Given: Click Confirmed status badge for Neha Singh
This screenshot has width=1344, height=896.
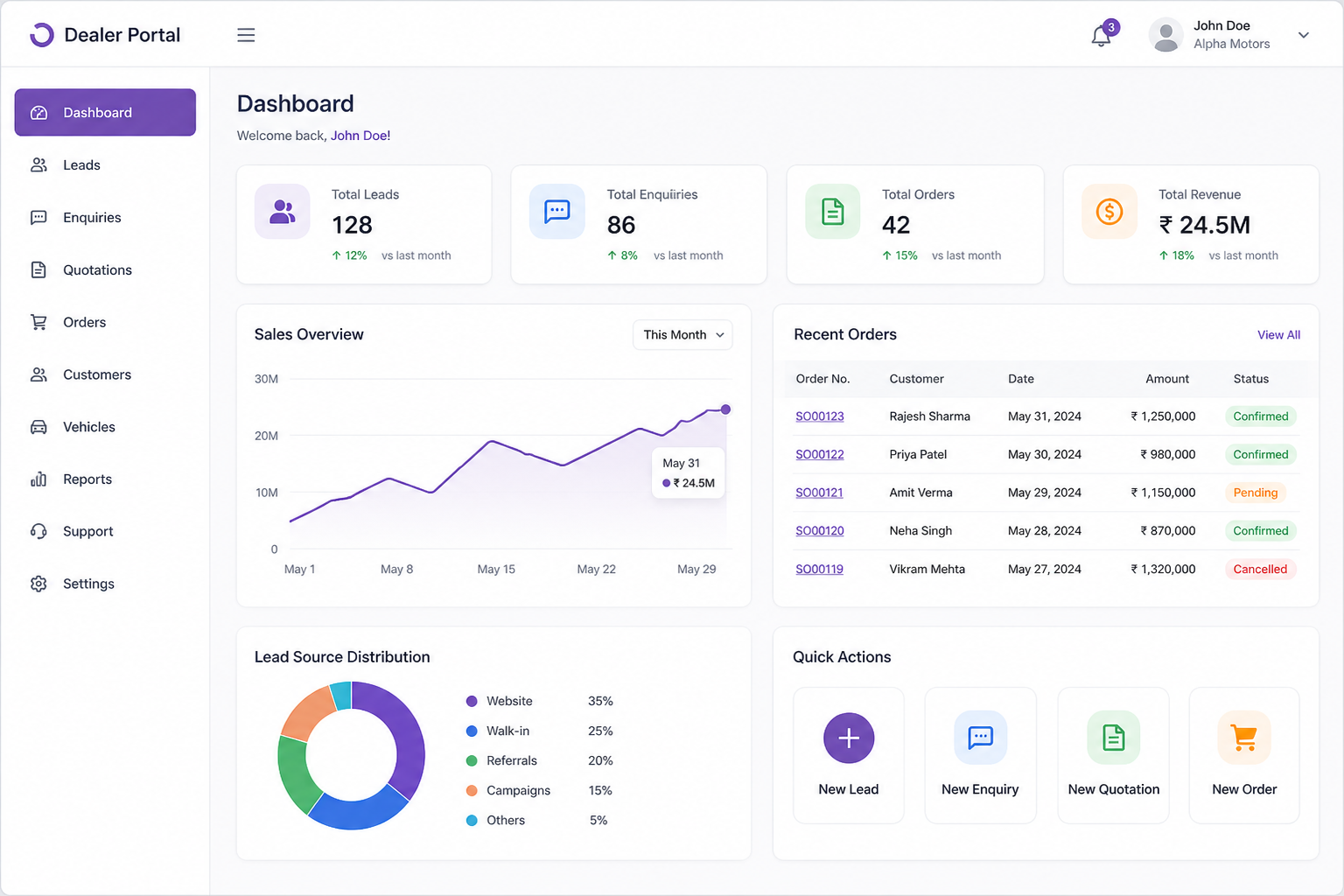Looking at the screenshot, I should 1261,531.
